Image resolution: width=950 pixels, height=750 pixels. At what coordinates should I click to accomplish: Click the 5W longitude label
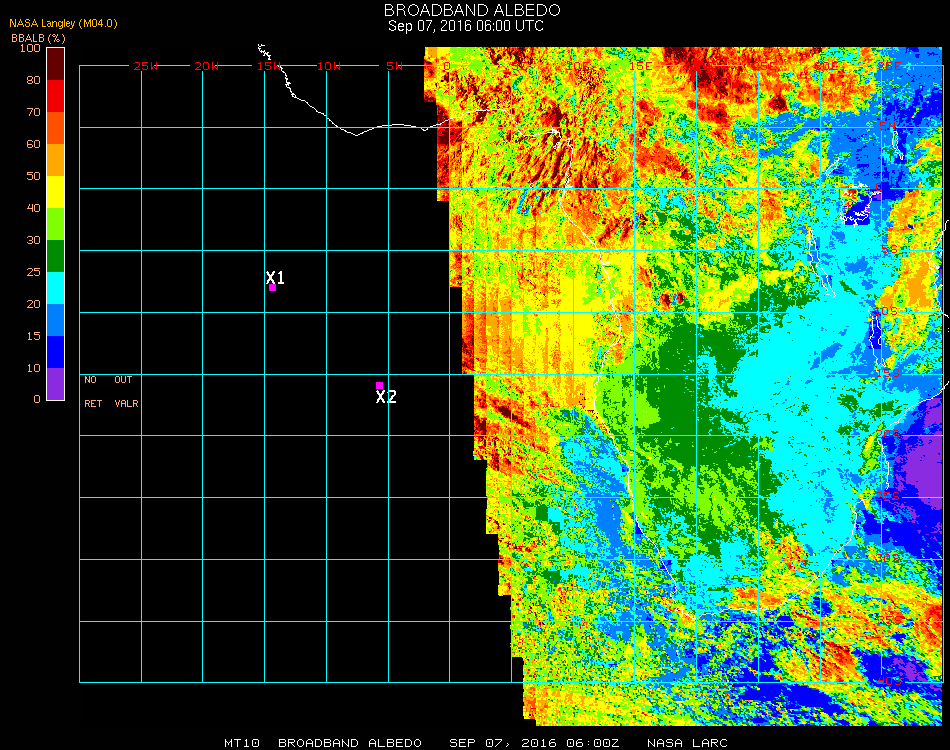[394, 66]
